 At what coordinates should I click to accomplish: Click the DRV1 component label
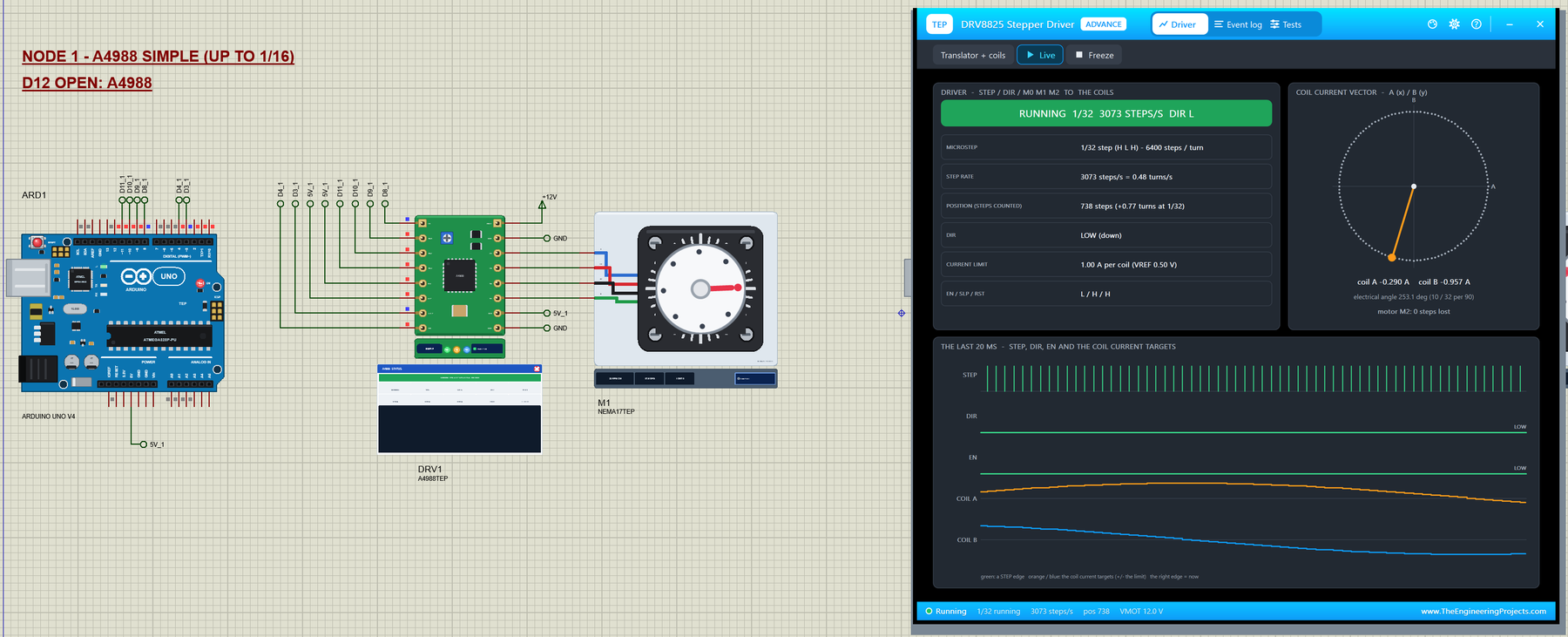coord(429,469)
